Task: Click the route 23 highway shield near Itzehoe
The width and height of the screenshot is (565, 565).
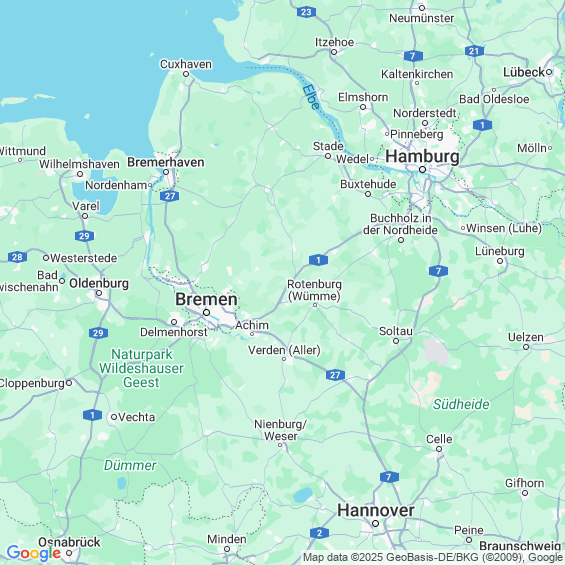Action: tap(306, 12)
